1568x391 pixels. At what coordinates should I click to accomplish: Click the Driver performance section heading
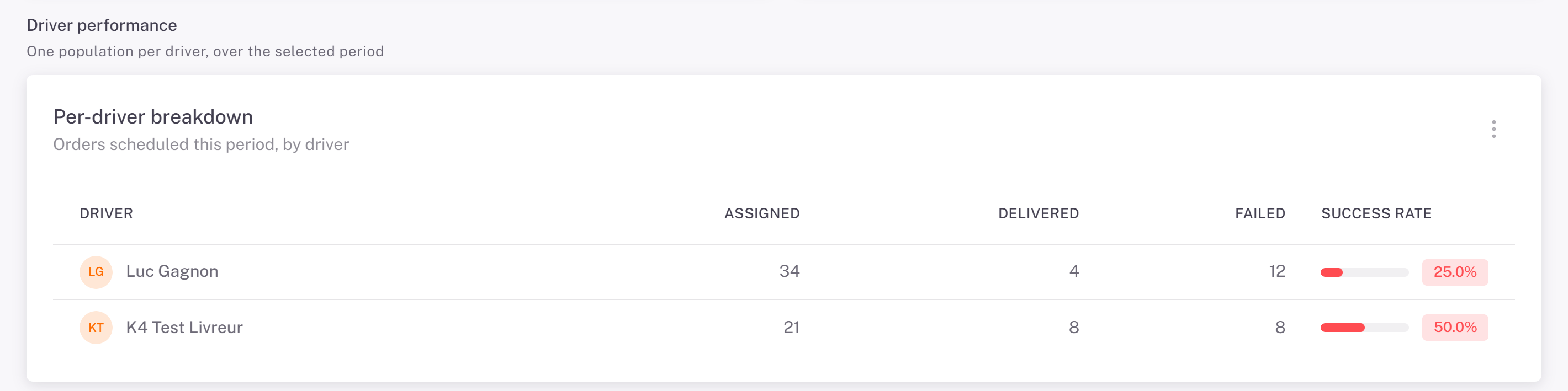[x=102, y=25]
